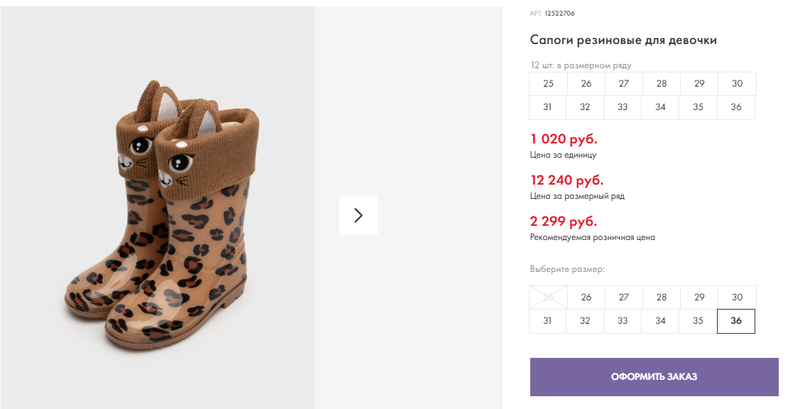Pick size 31 in size selector
This screenshot has width=800, height=409.
547,321
